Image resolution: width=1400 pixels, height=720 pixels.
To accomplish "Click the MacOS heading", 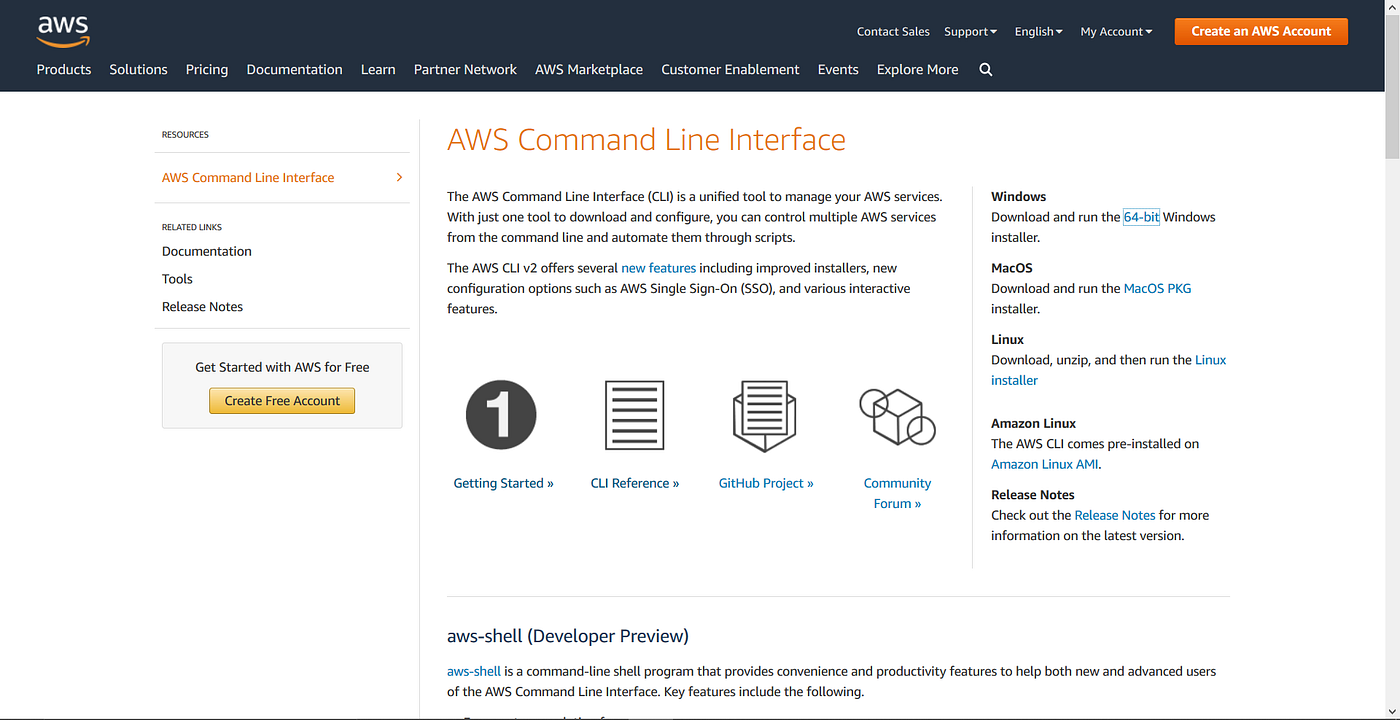I will 1011,268.
